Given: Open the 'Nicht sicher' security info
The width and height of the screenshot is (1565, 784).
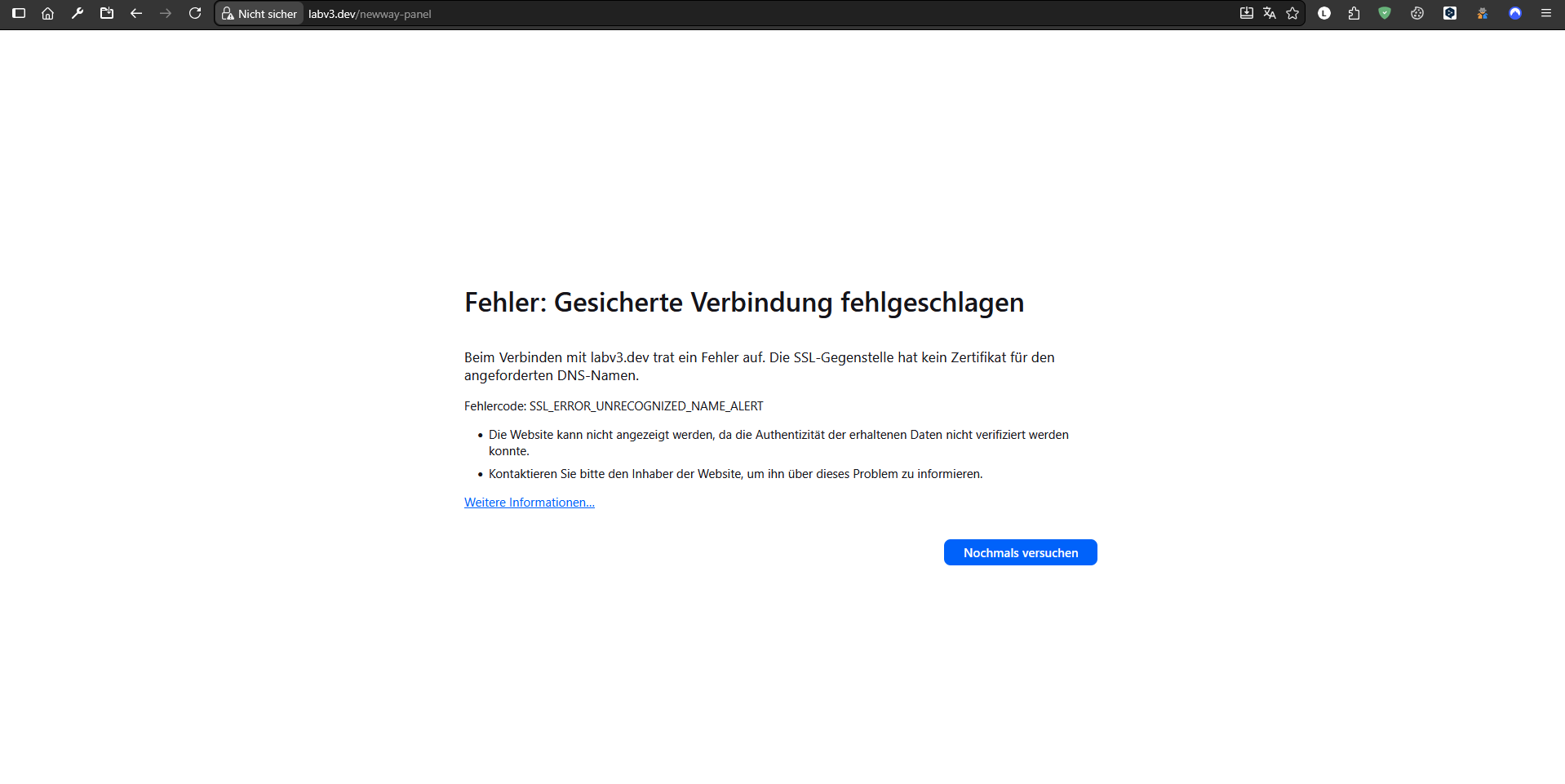Looking at the screenshot, I should click(259, 14).
